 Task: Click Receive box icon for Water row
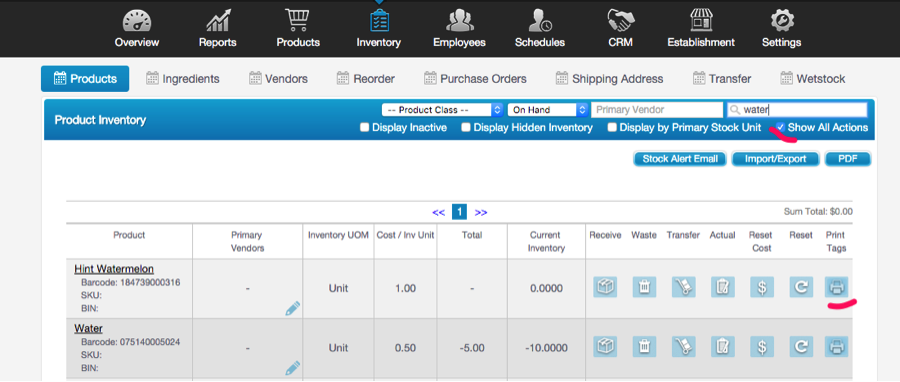click(x=605, y=346)
